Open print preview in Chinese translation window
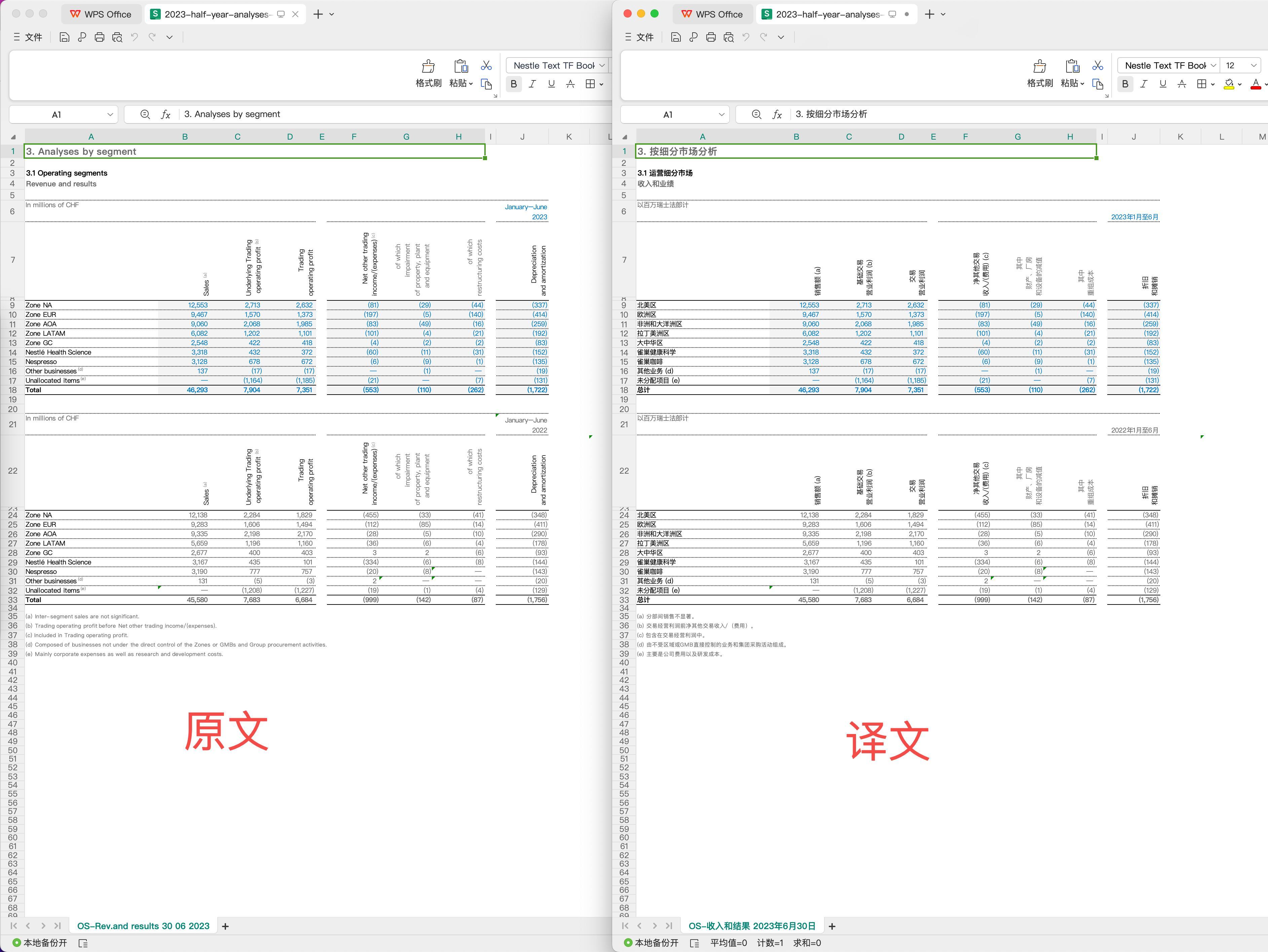Screen dimensions: 1268x952 (x=729, y=37)
